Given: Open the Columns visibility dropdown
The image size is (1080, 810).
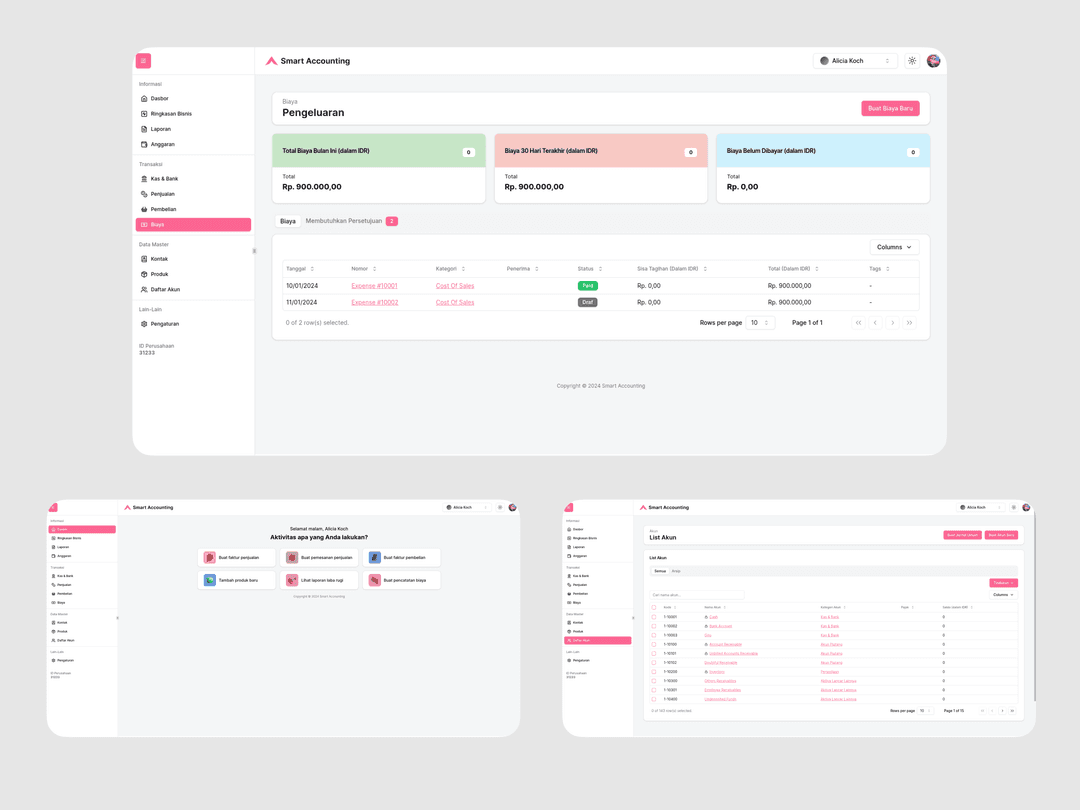Looking at the screenshot, I should (x=893, y=246).
